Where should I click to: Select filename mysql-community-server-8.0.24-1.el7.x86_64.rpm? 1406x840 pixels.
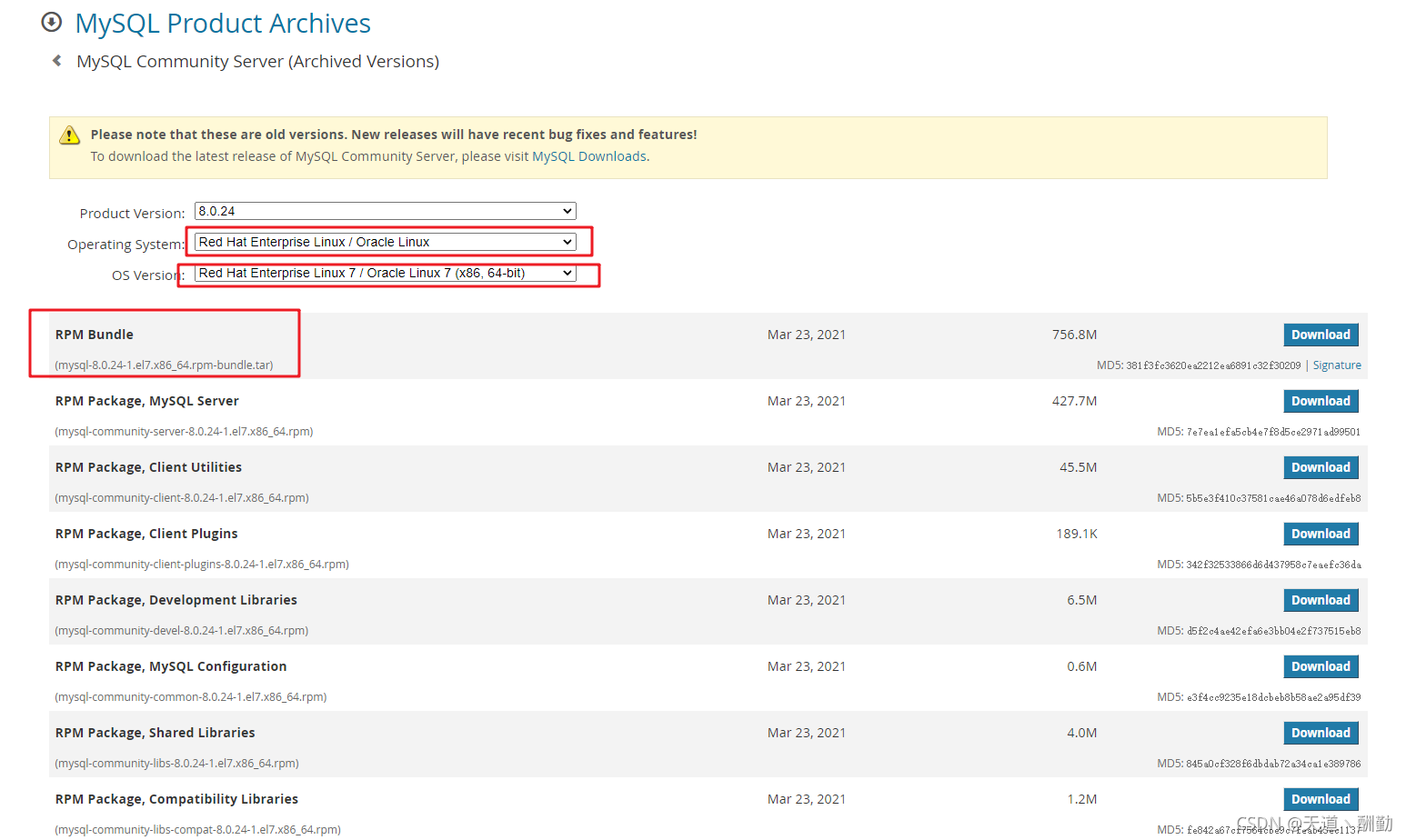pos(184,432)
